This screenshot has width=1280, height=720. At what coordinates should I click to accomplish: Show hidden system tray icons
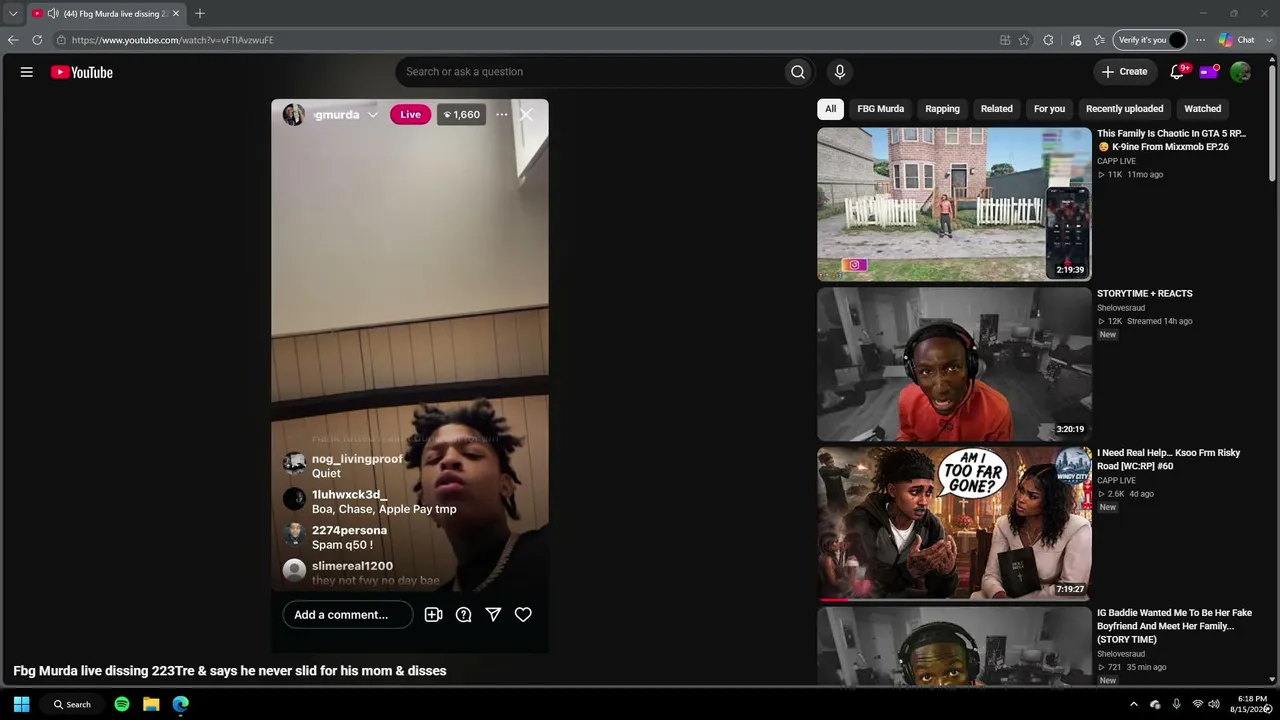[x=1133, y=704]
